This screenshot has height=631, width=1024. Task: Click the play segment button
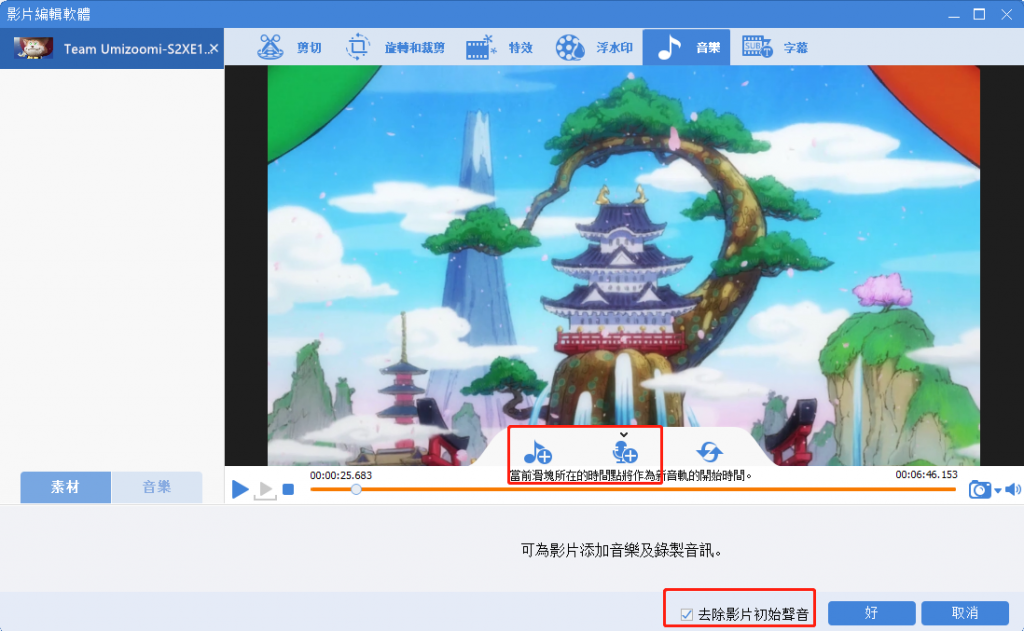pyautogui.click(x=264, y=490)
